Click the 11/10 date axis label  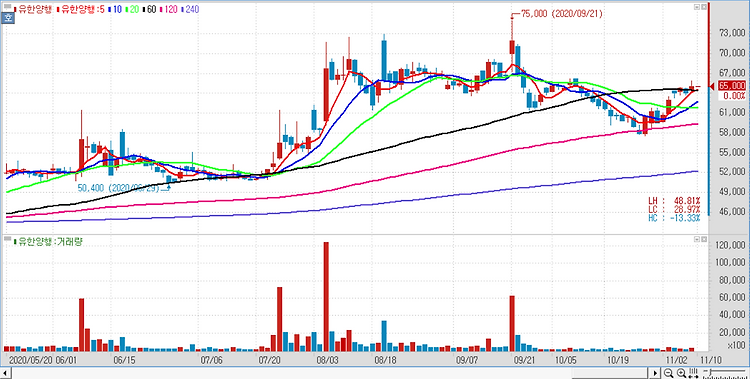click(x=711, y=359)
